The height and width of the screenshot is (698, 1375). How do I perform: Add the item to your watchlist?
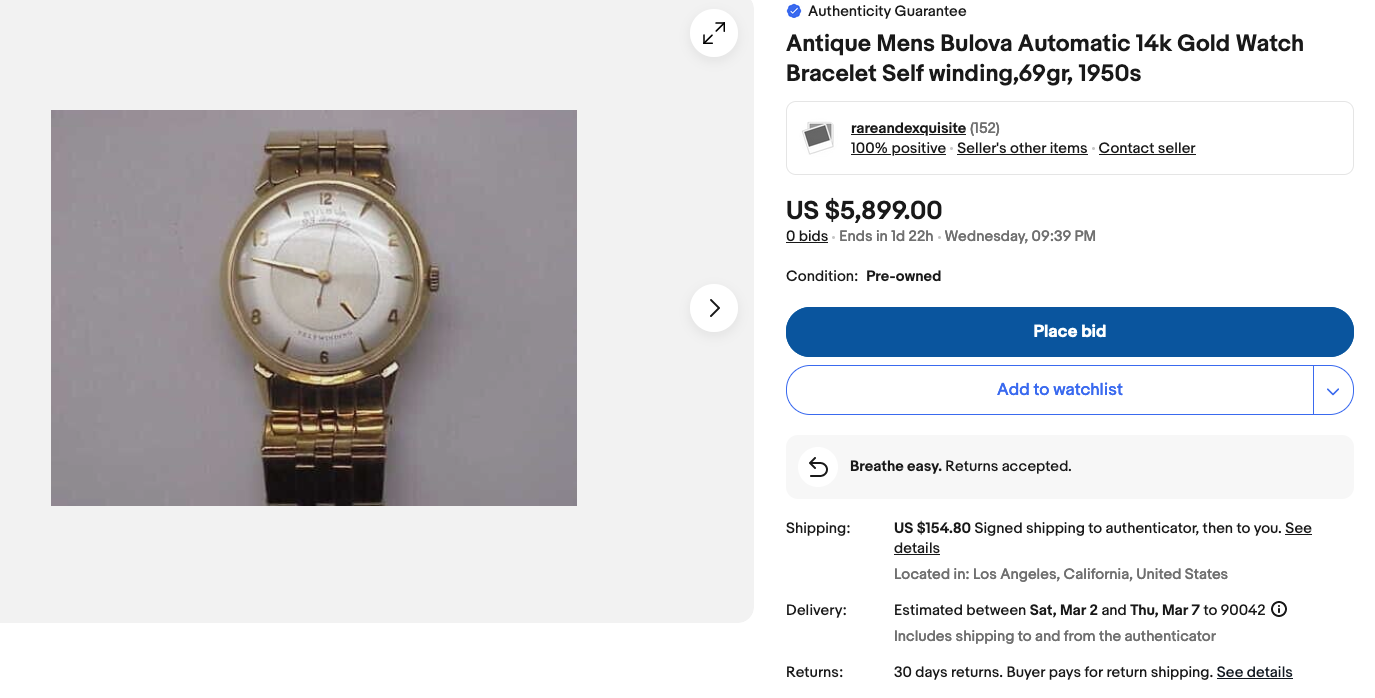coord(1059,390)
